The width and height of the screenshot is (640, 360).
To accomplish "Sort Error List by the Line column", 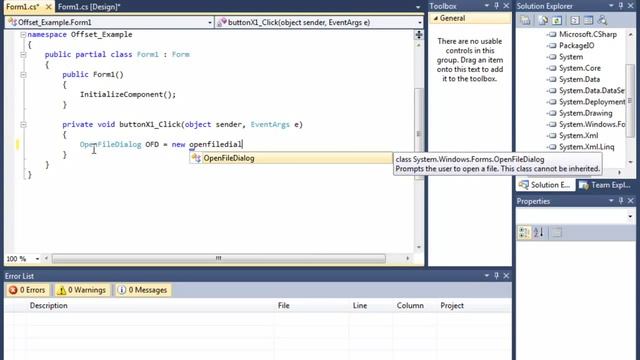I will coord(360,306).
